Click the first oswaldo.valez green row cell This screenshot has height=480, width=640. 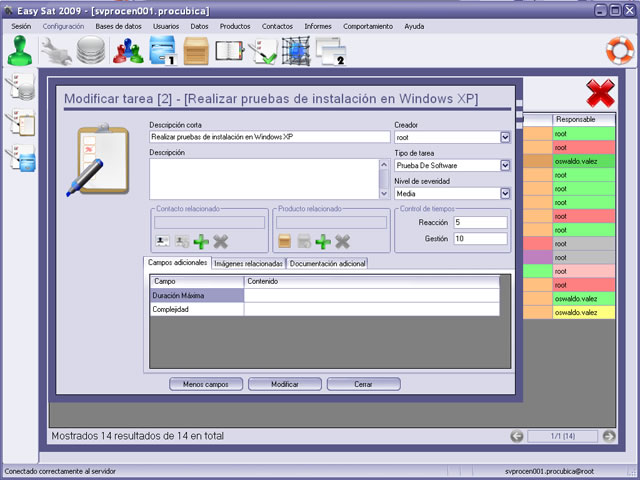tap(584, 161)
